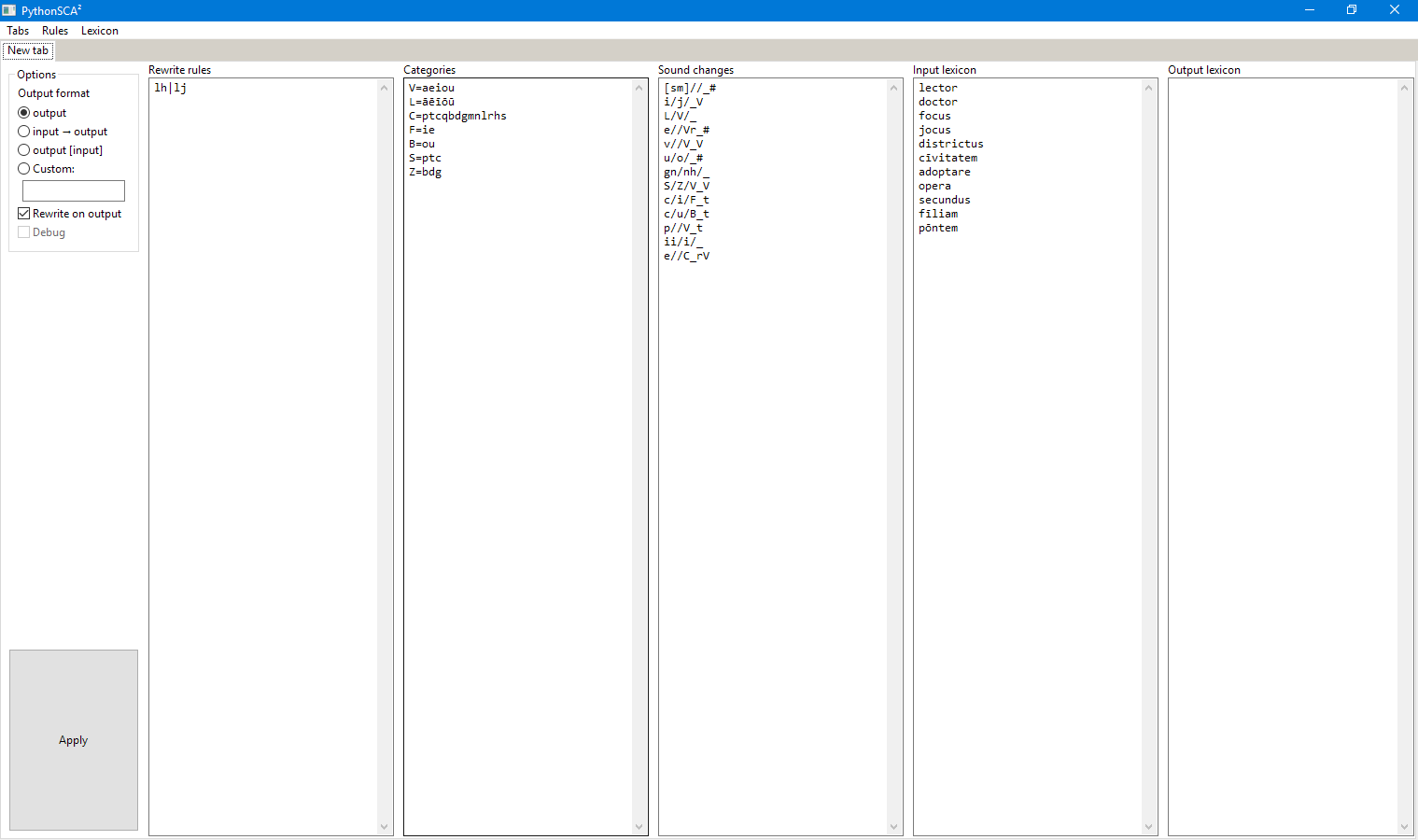Select "output [input]" format option
The image size is (1418, 840).
click(x=22, y=149)
